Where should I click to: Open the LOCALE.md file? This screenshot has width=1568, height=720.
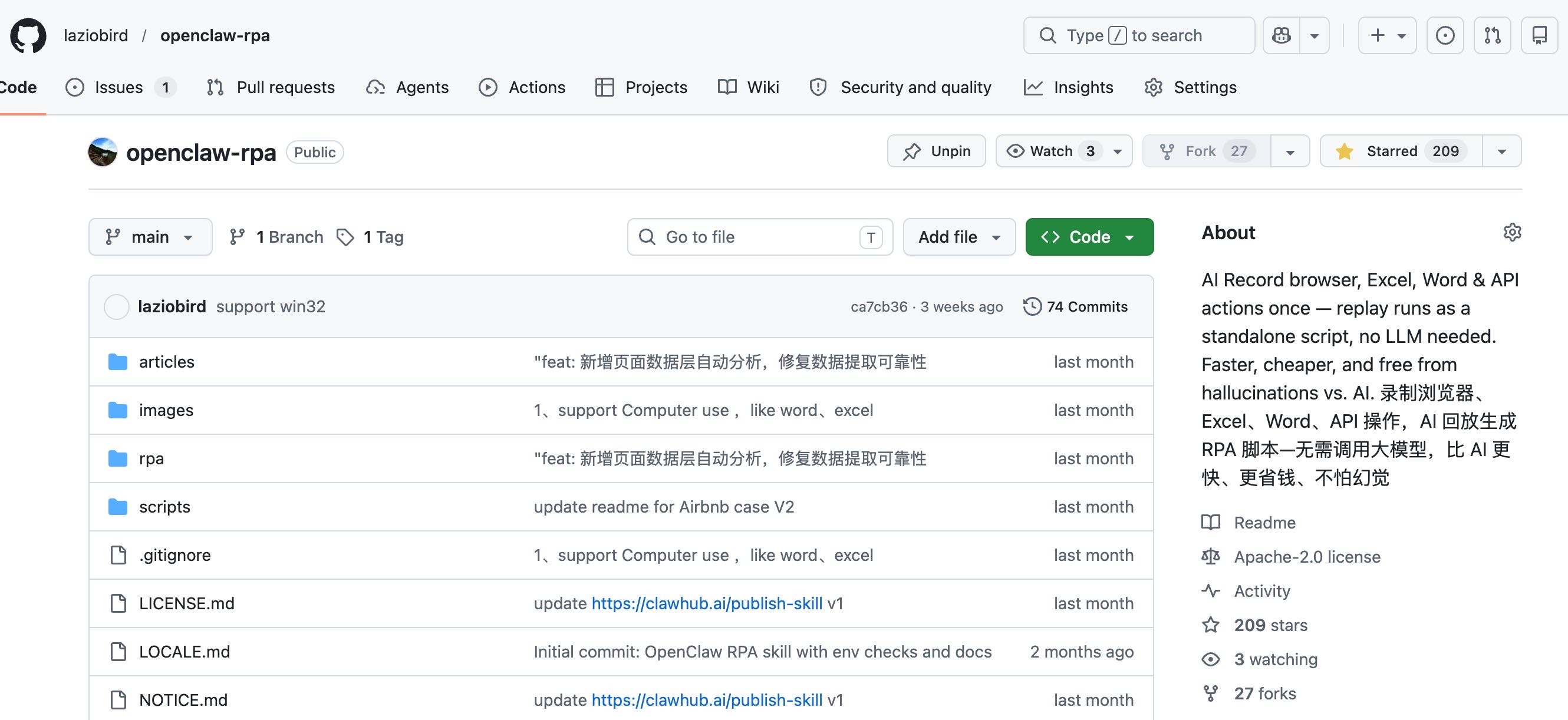(185, 652)
